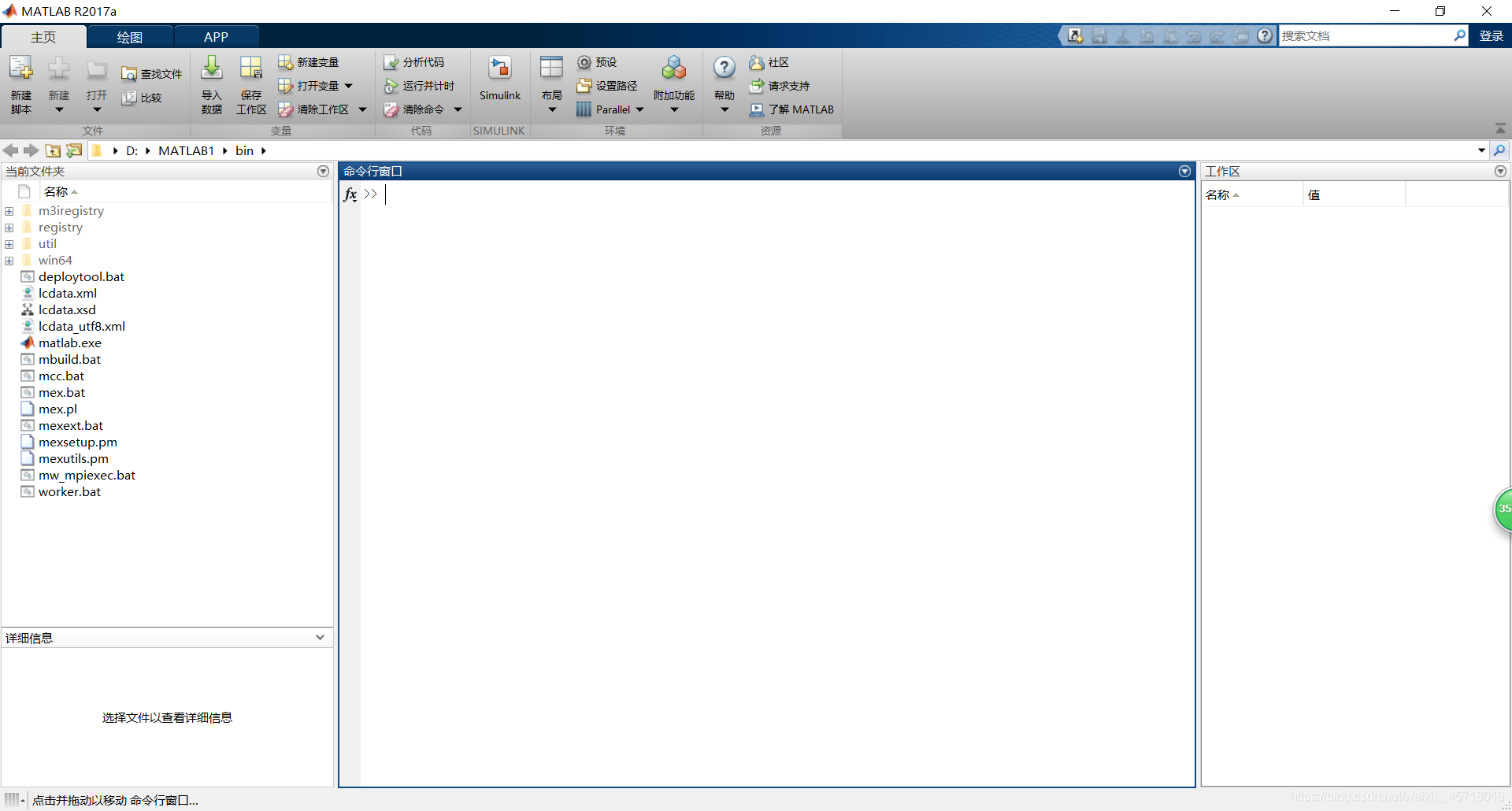The image size is (1512, 811).
Task: Expand the win64 folder node
Action: coord(9,261)
